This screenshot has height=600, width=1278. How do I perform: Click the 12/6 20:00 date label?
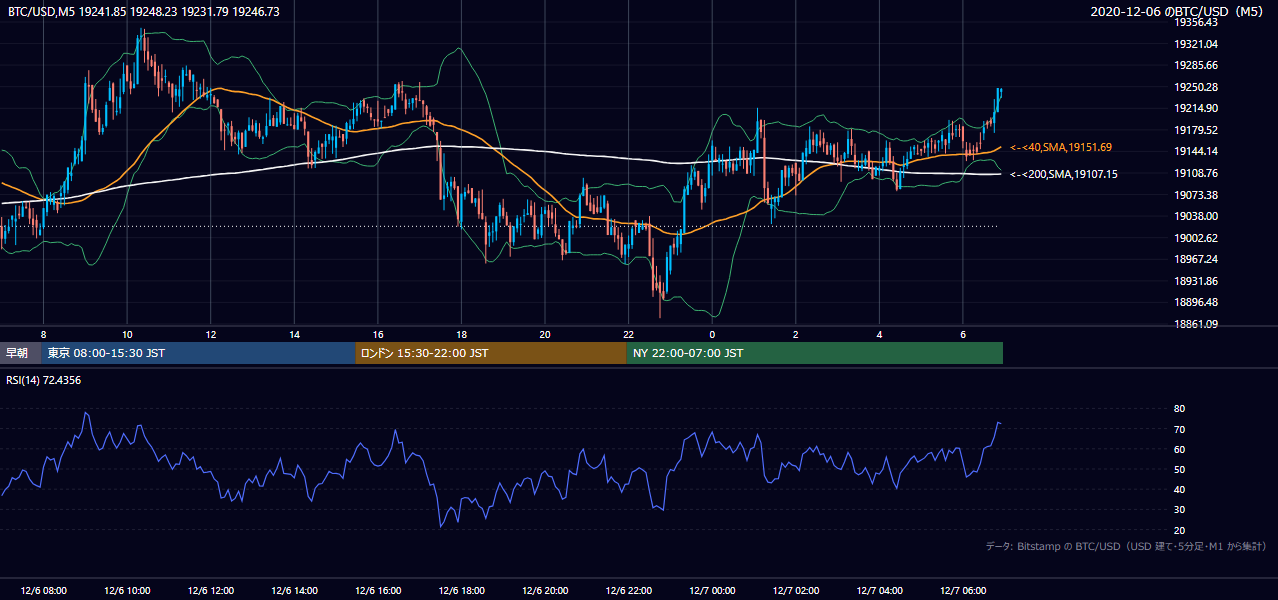(x=546, y=591)
